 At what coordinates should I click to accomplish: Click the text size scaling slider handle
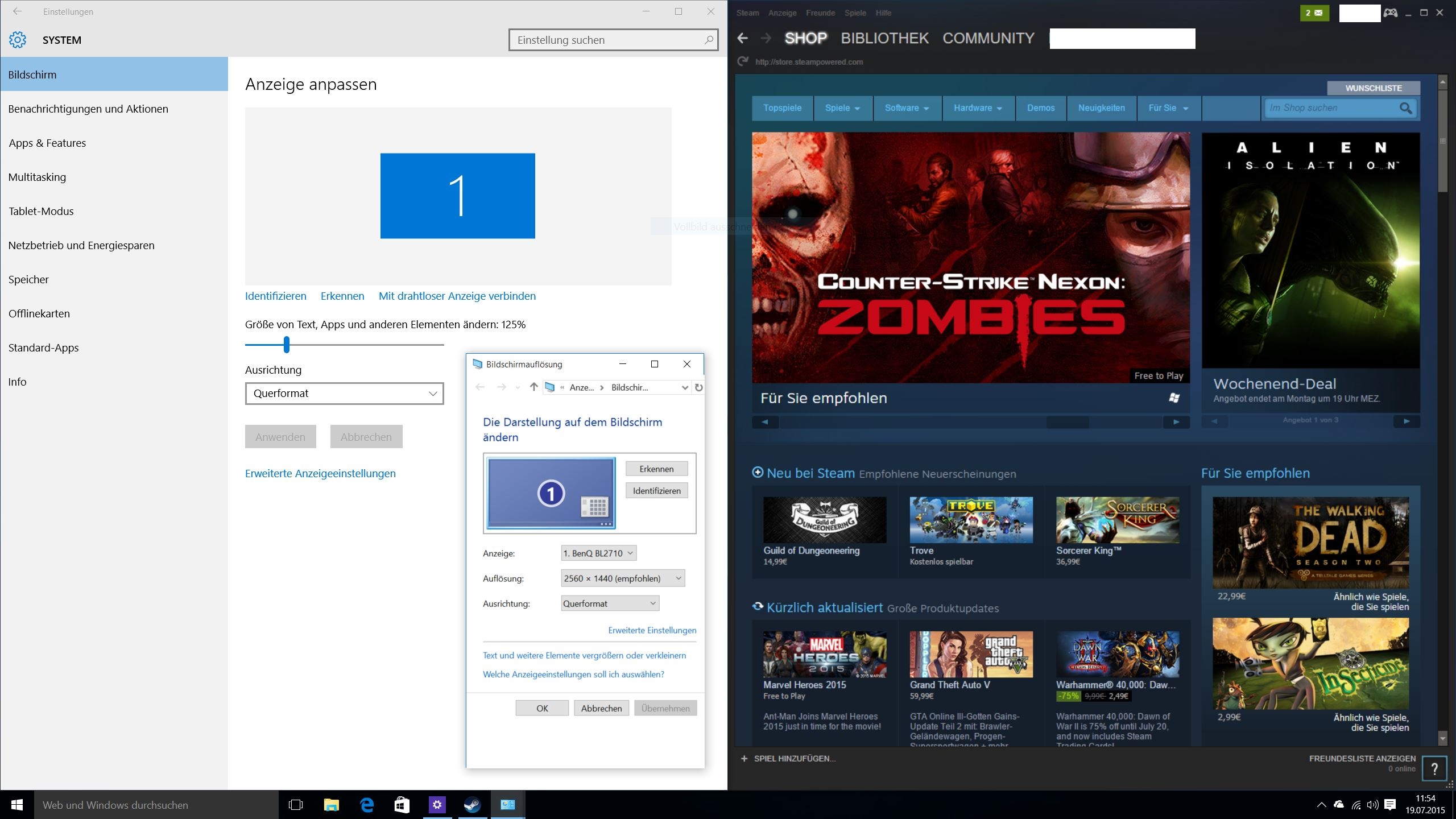(x=287, y=344)
